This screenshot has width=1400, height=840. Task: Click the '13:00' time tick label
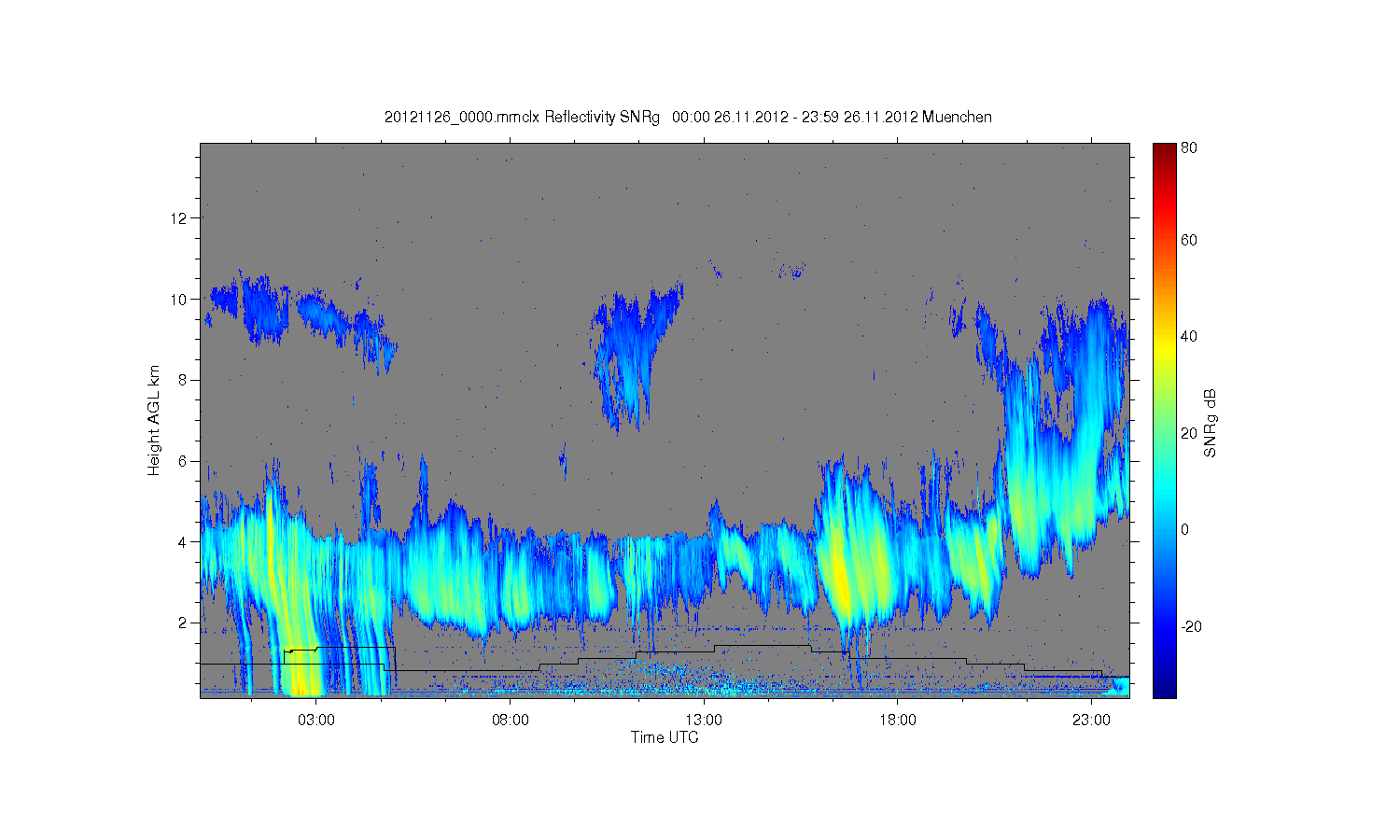(x=704, y=721)
